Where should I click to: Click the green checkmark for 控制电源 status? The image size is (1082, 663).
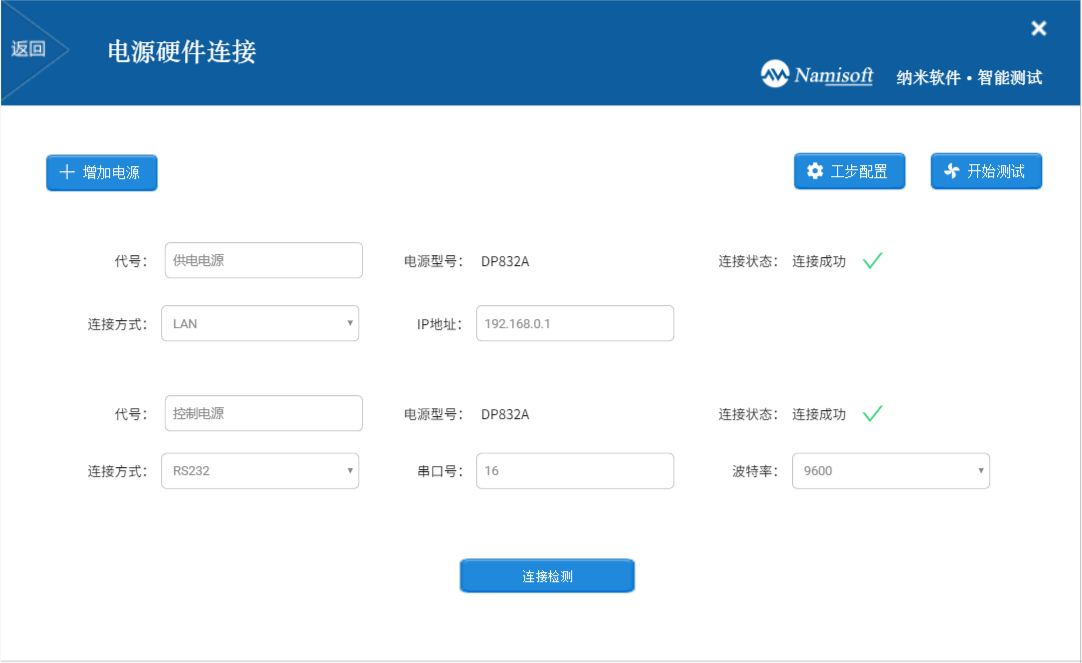pyautogui.click(x=873, y=414)
